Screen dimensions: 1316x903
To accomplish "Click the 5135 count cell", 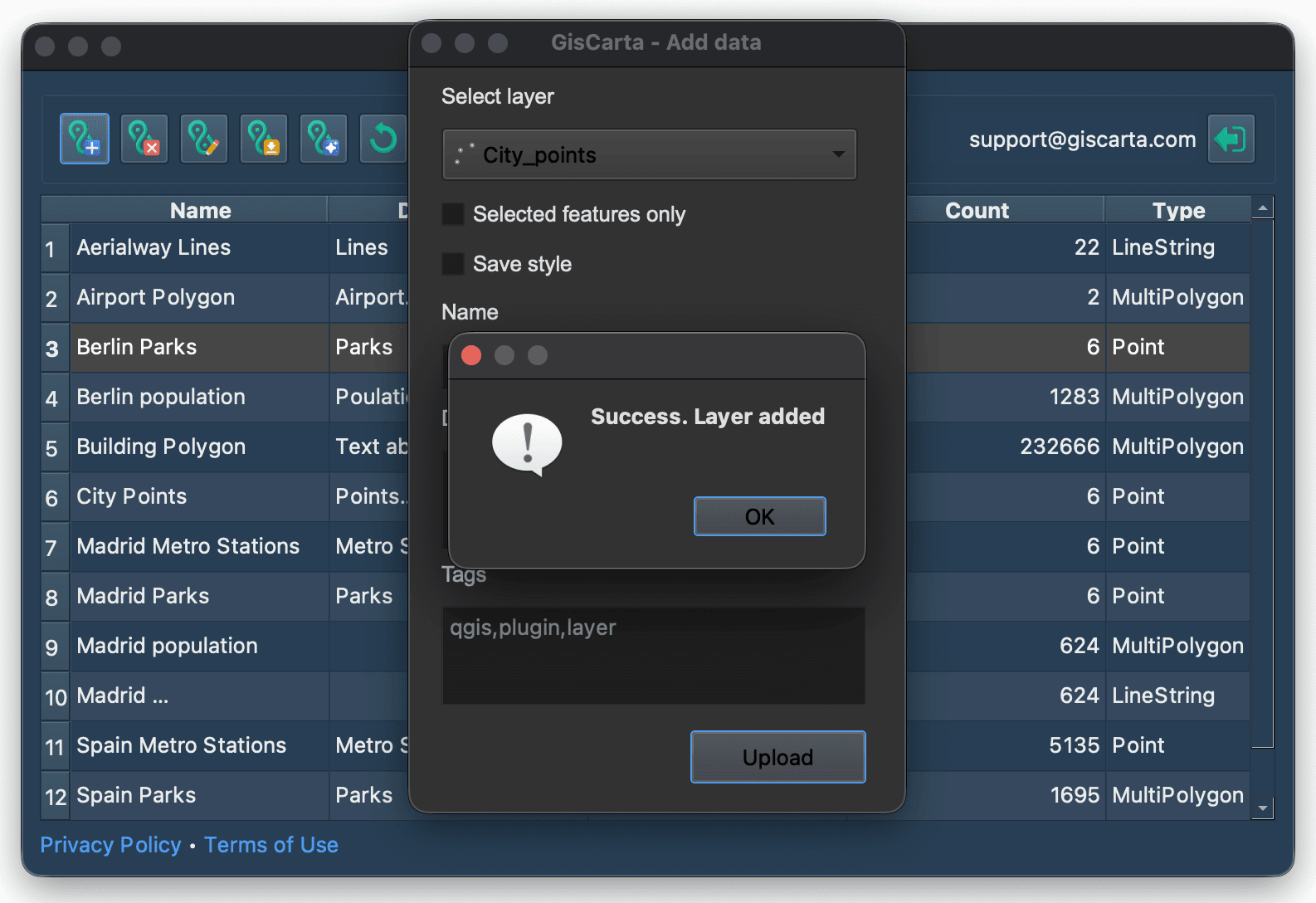I will click(x=1075, y=745).
